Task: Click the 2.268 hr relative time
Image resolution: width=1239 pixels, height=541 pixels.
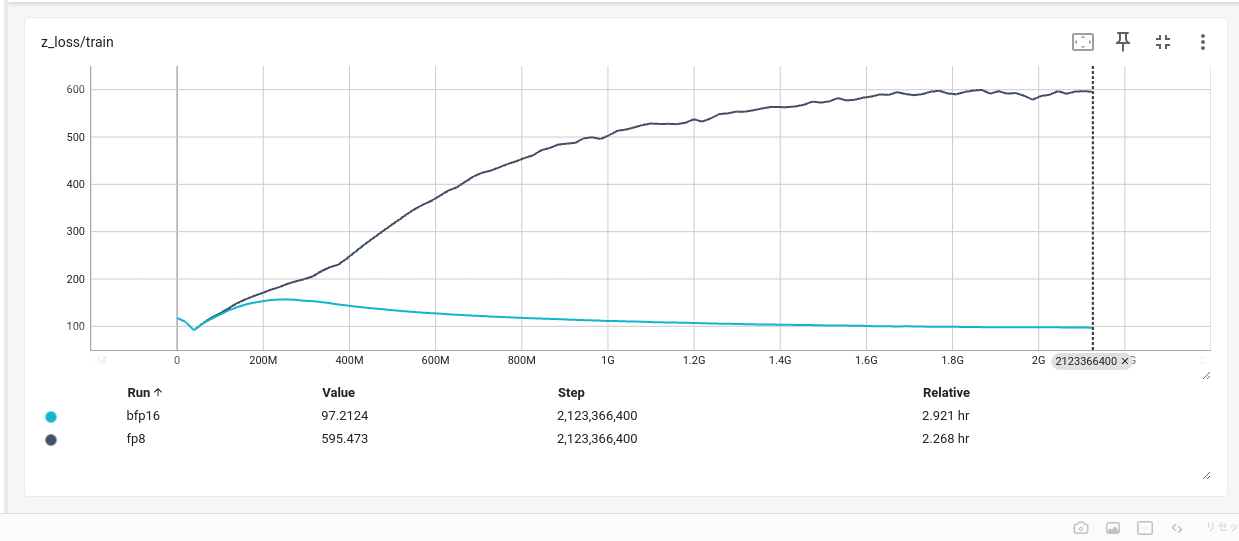Action: [x=946, y=439]
